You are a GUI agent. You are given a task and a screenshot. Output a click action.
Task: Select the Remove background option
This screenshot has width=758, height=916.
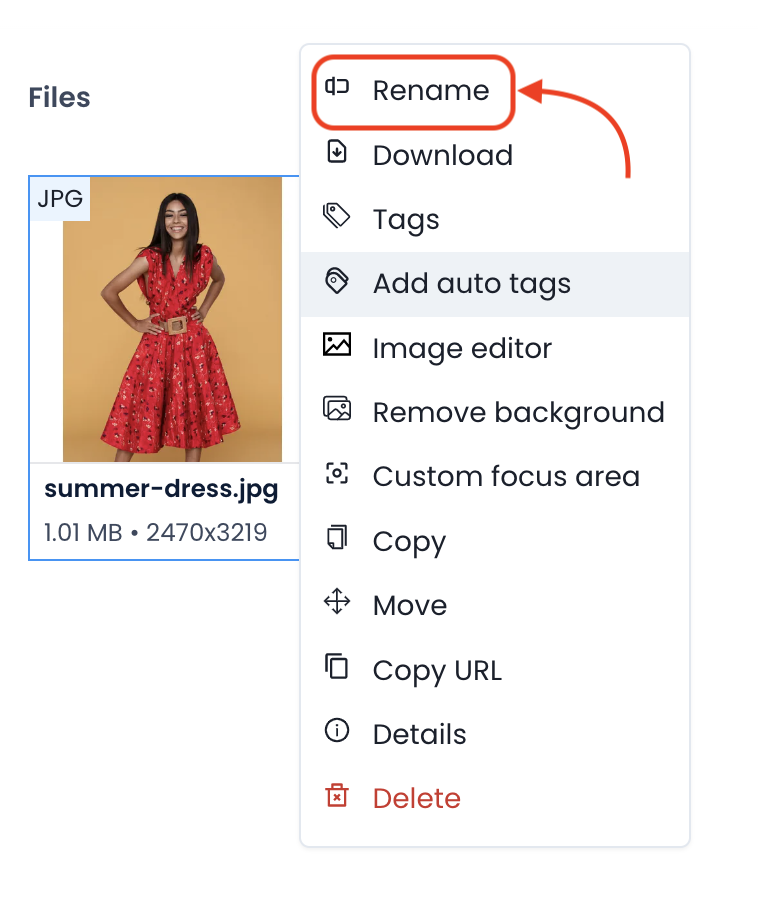[x=495, y=412]
